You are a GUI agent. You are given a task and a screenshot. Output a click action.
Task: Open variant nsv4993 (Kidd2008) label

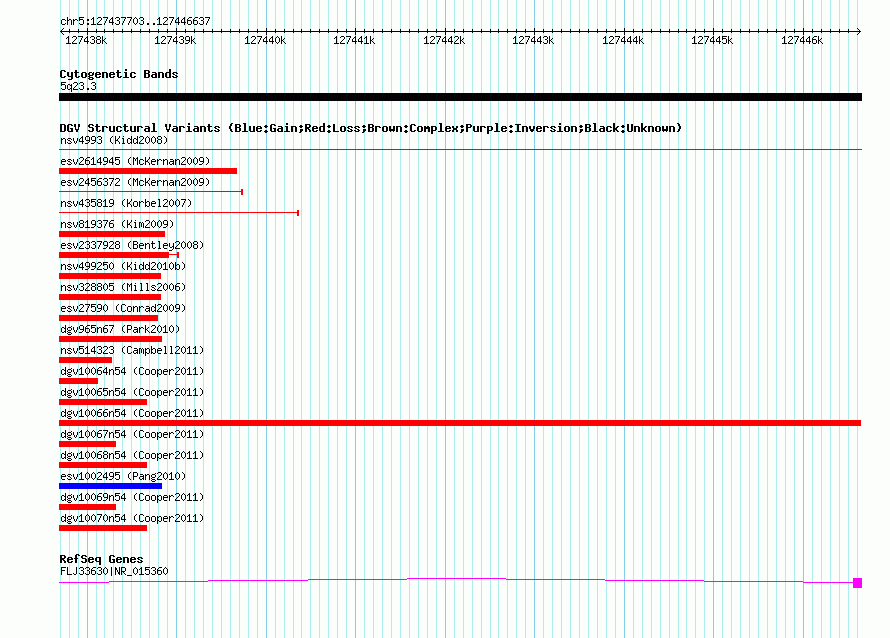114,140
